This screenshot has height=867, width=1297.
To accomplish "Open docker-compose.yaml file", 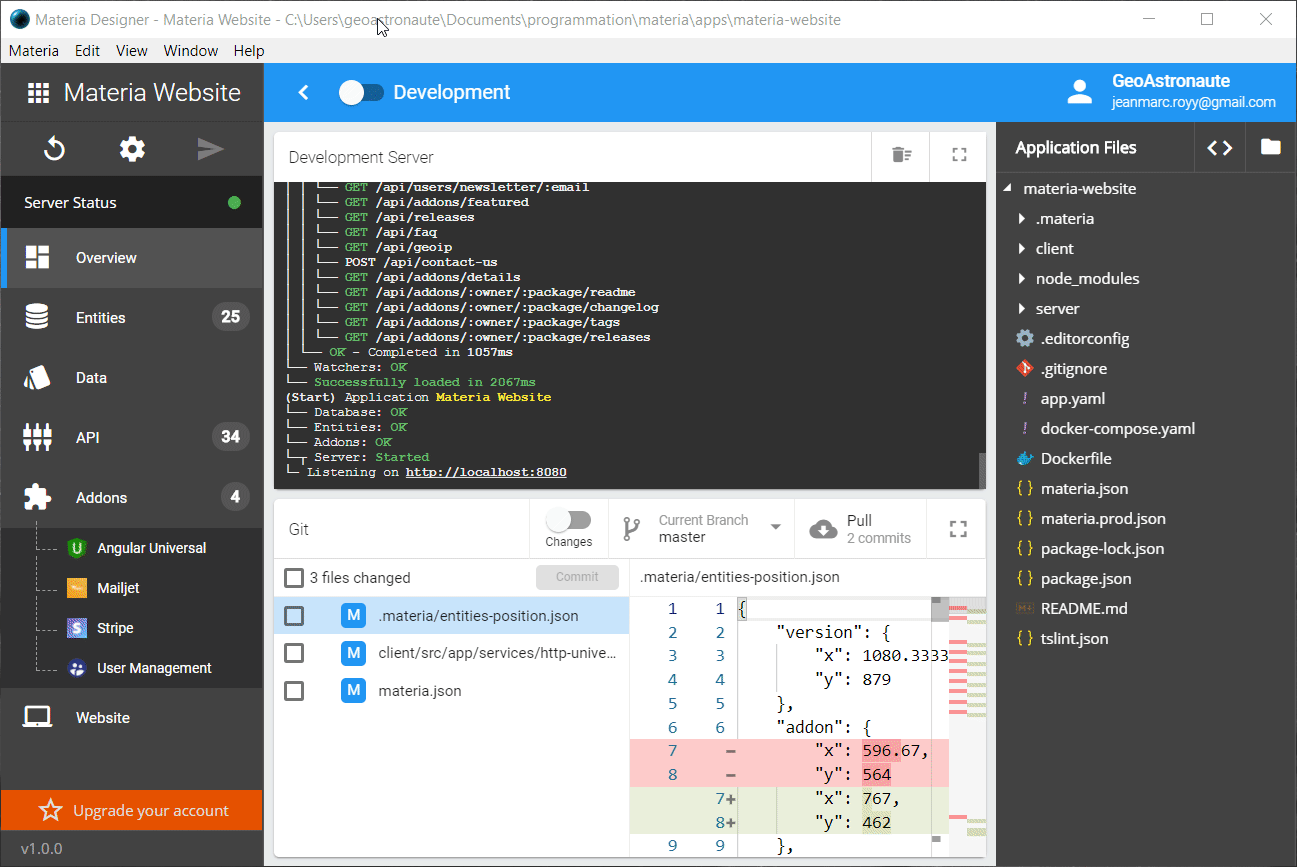I will 1118,429.
